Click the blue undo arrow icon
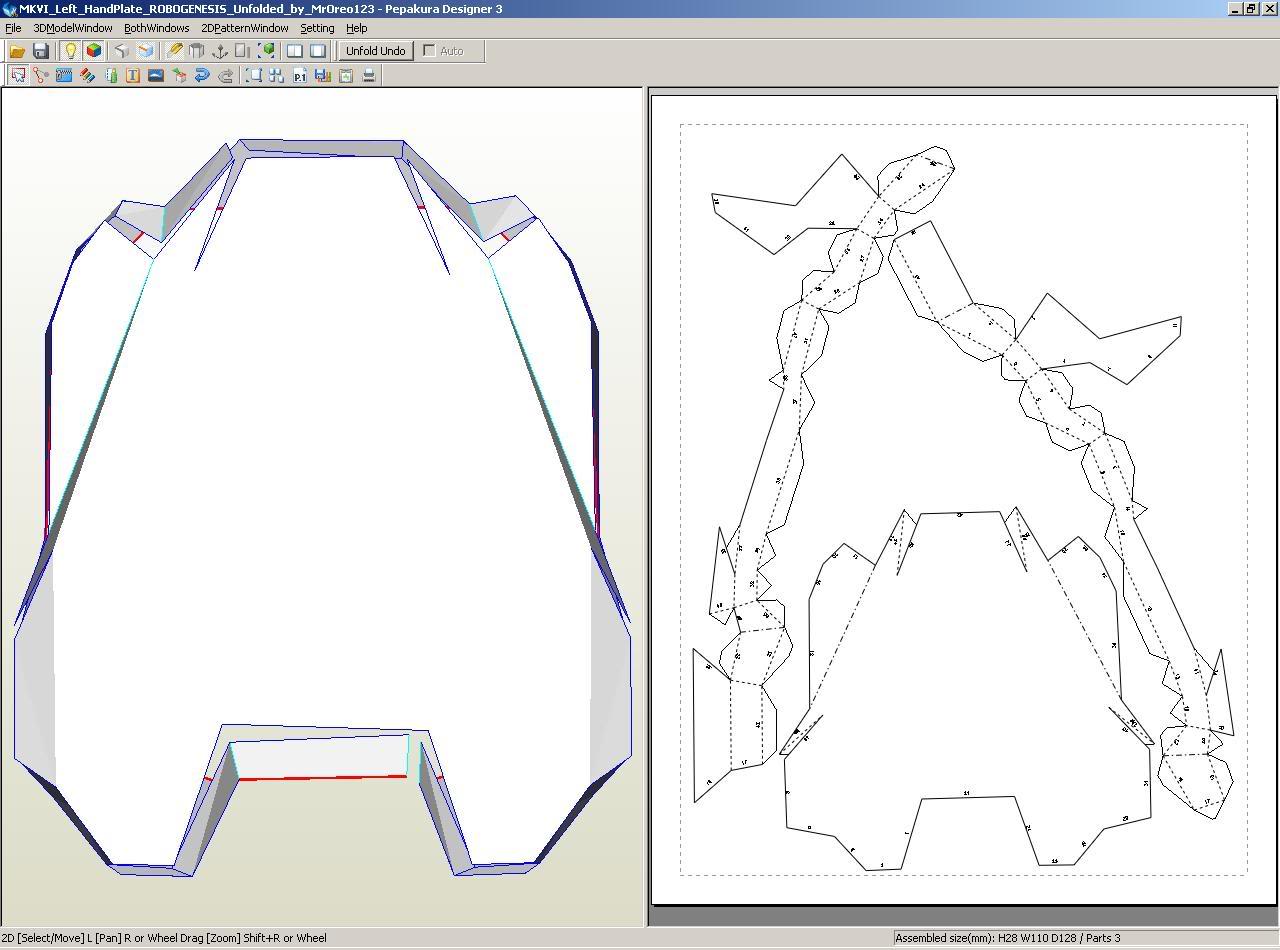This screenshot has height=950, width=1280. [202, 75]
